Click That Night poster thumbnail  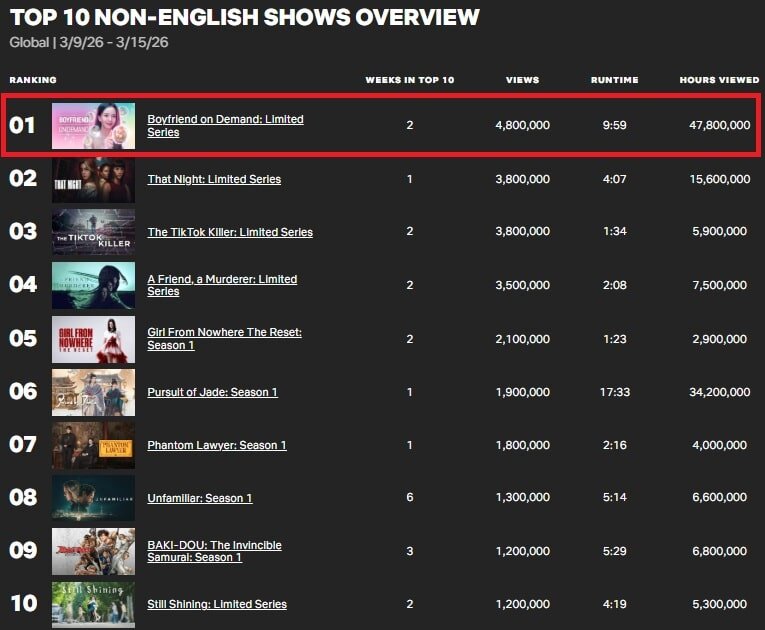pyautogui.click(x=94, y=180)
